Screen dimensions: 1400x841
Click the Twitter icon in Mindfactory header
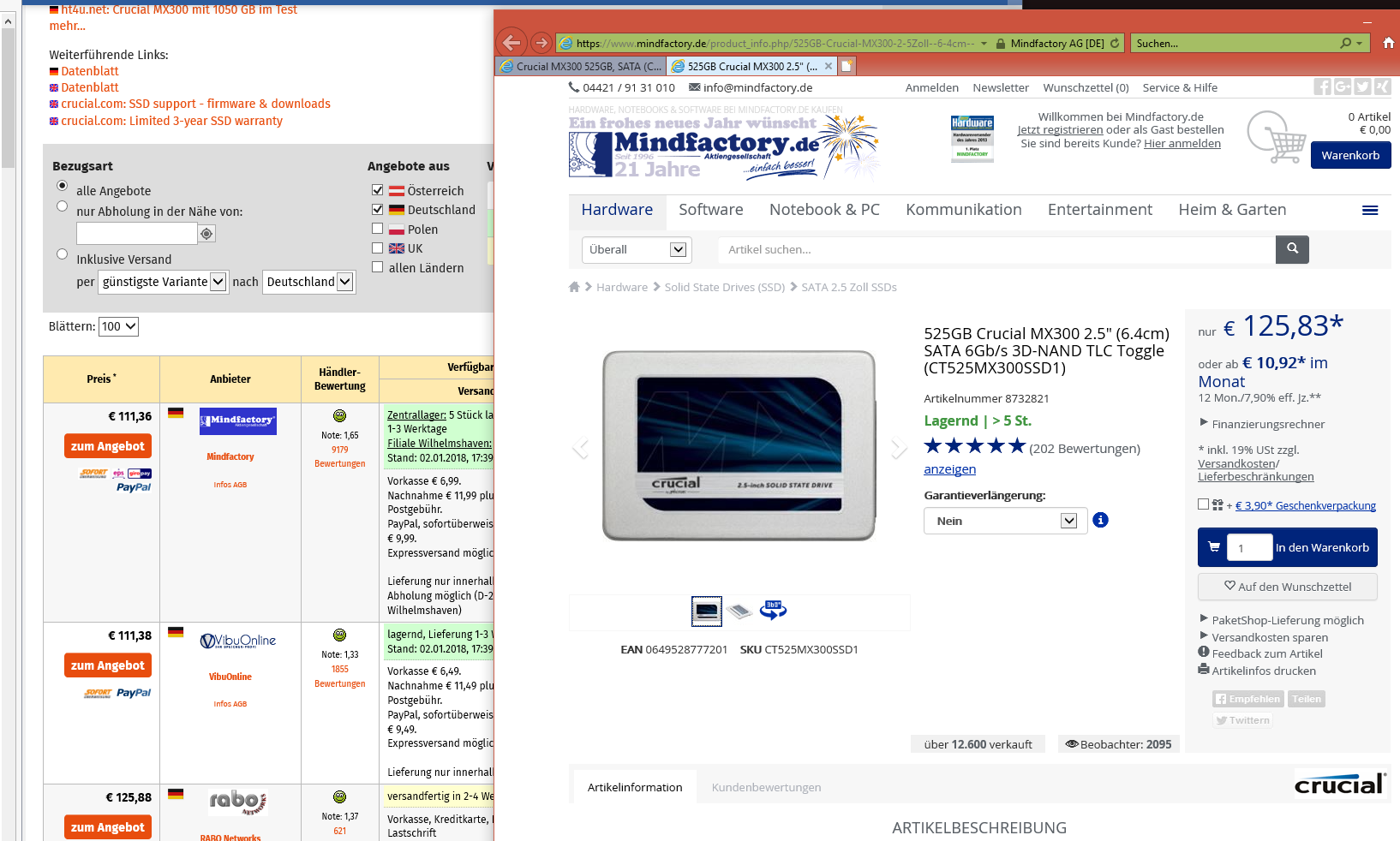[x=1362, y=86]
